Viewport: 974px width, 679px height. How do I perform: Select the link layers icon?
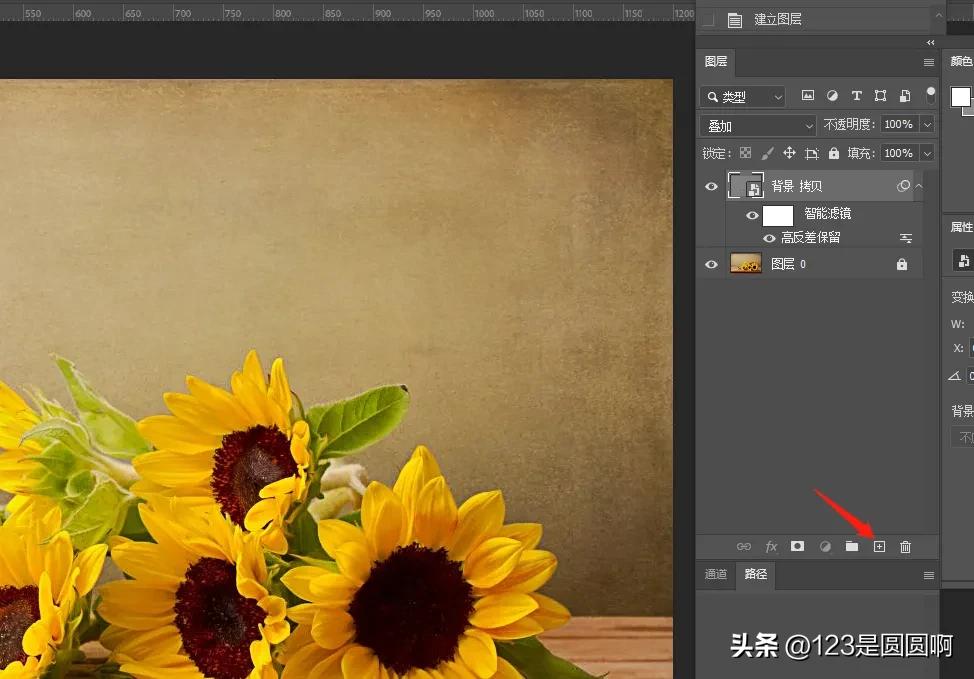pos(744,547)
